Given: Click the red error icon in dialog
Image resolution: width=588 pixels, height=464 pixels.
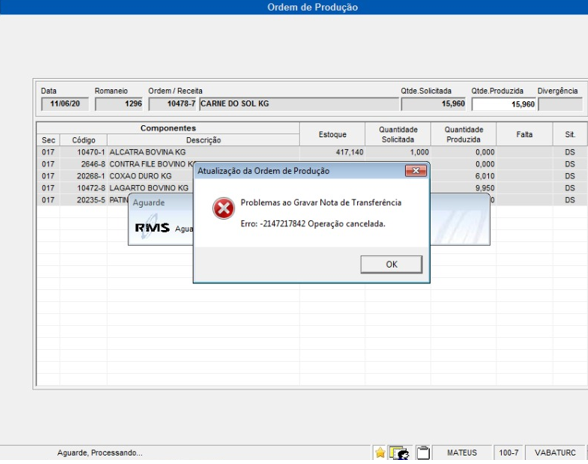Looking at the screenshot, I should tap(224, 208).
